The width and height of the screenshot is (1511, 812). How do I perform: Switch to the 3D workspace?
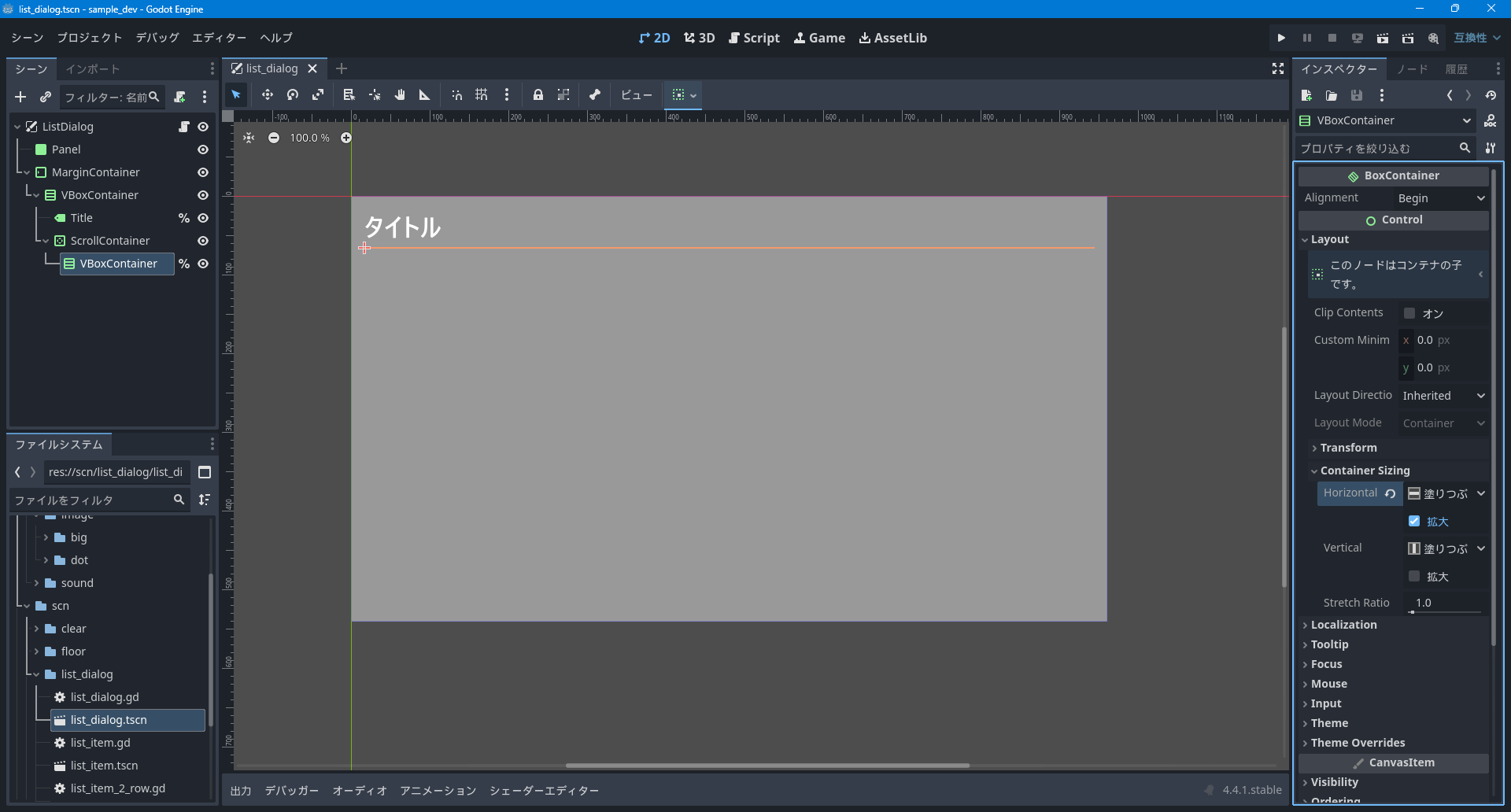click(x=699, y=38)
